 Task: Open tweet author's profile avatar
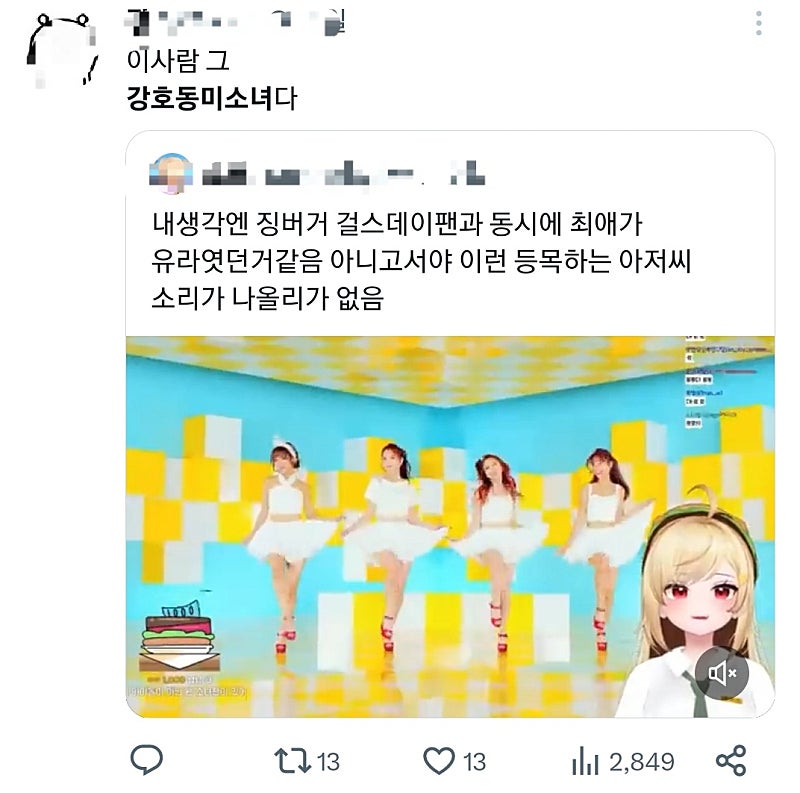point(62,49)
